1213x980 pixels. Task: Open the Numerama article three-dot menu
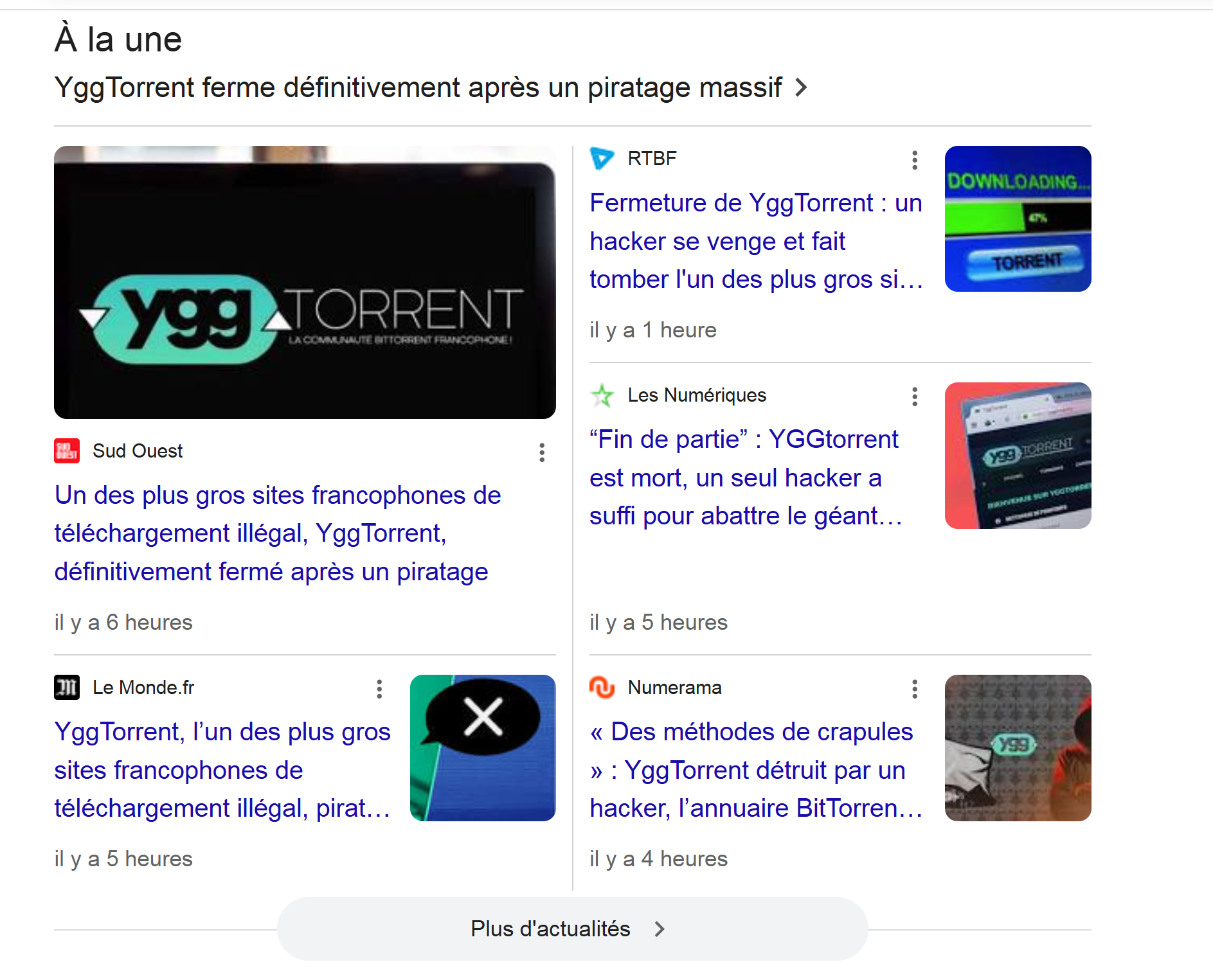point(915,689)
